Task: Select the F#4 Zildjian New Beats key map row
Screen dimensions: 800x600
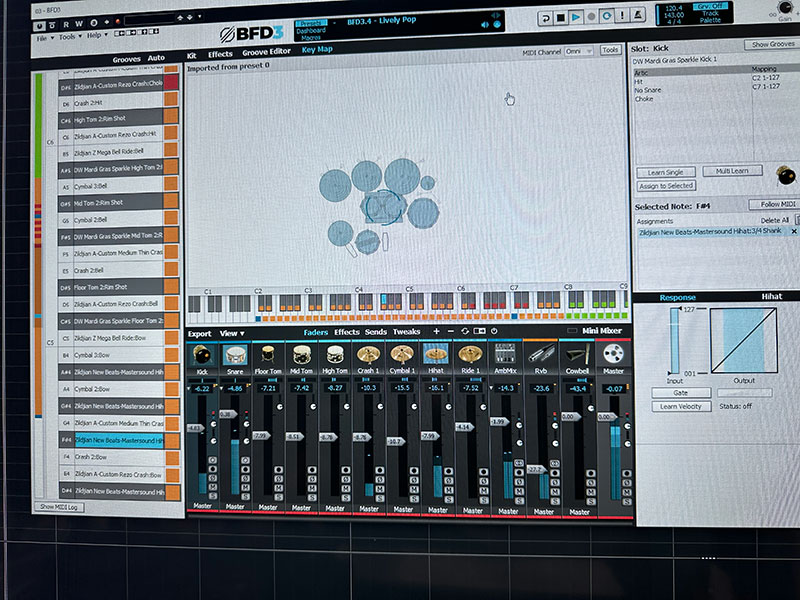Action: [119, 440]
